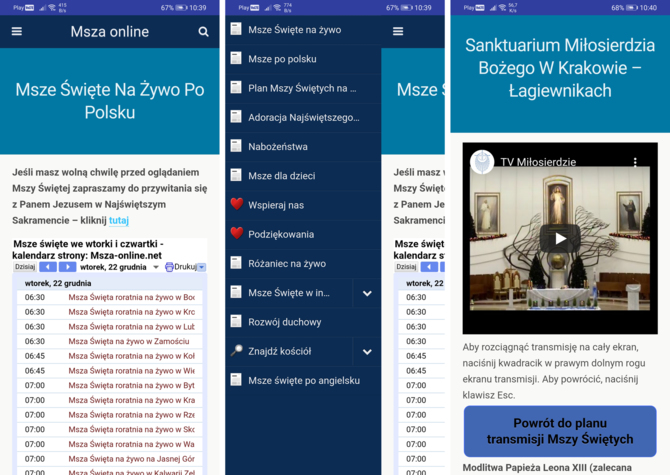Open 07:00 Msza roratnia w Rze event
Viewport: 670px width, 475px height.
pos(110,415)
